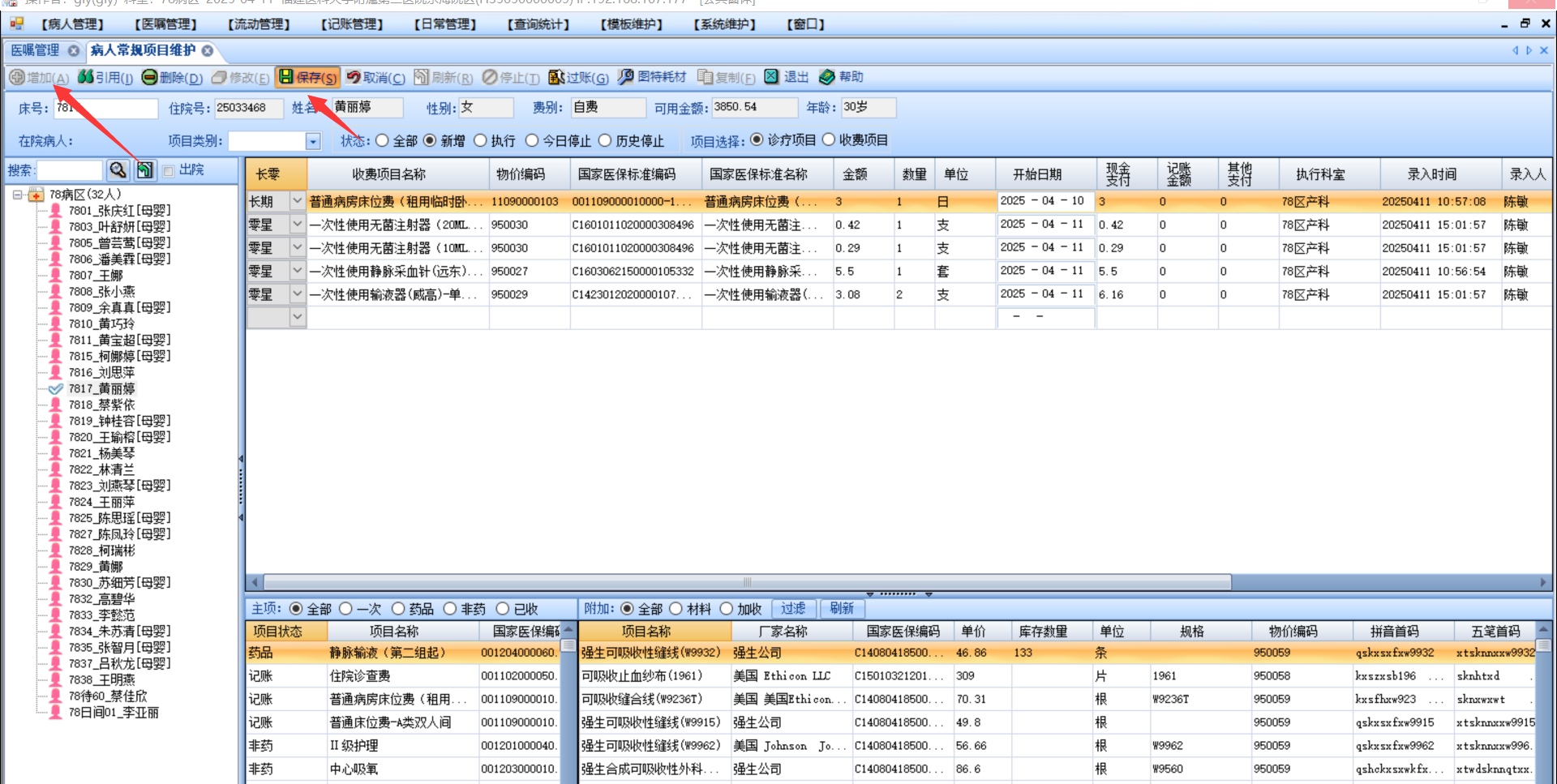Open the 模板维护 menu
The image size is (1557, 784).
[632, 24]
